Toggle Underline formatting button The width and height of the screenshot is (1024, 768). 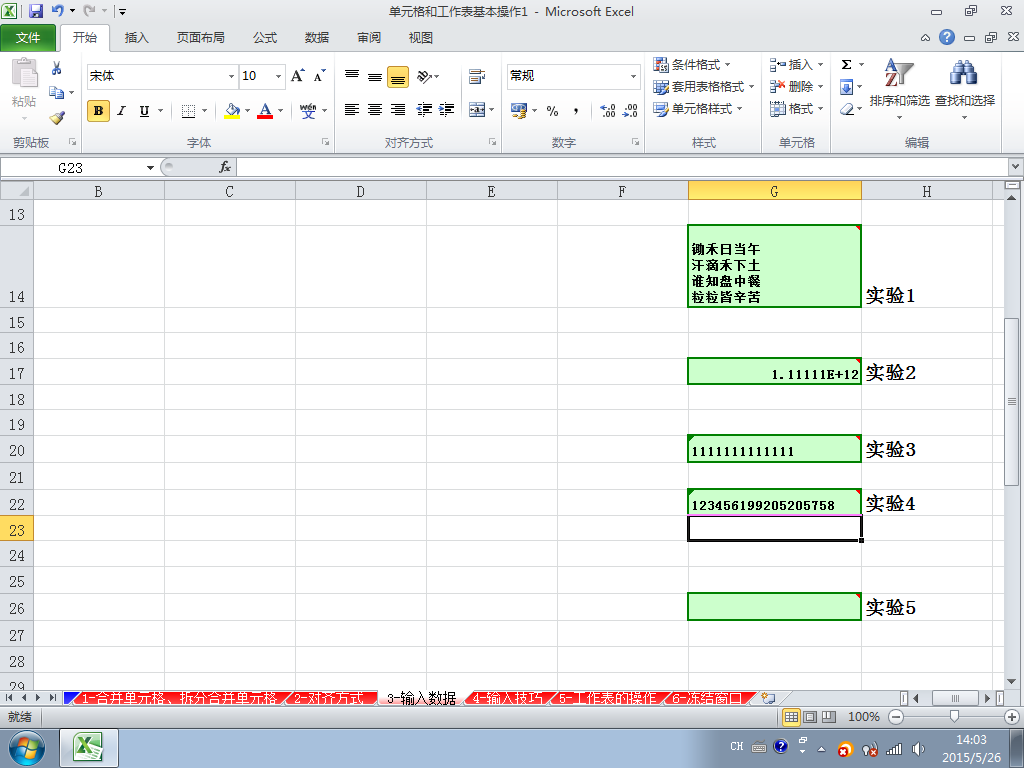(x=144, y=110)
